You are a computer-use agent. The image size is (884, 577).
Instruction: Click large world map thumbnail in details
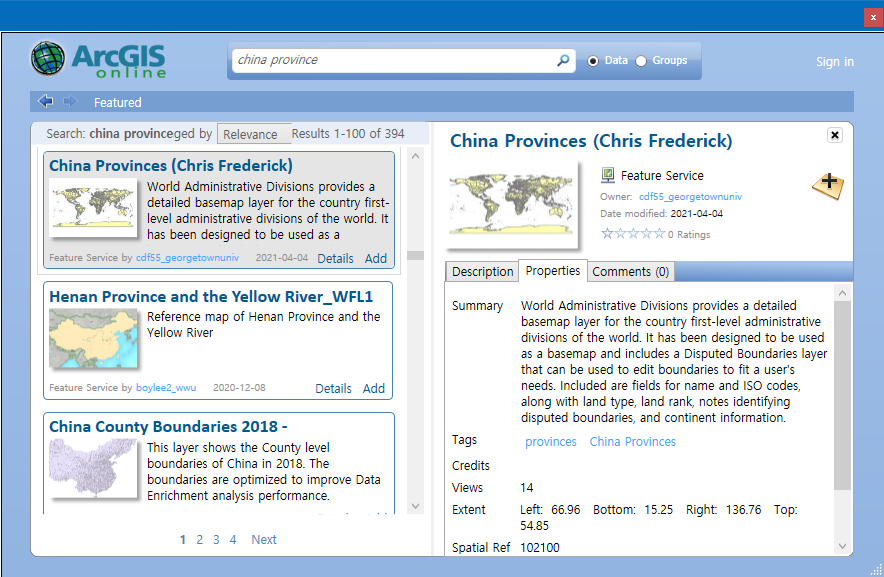pyautogui.click(x=512, y=205)
